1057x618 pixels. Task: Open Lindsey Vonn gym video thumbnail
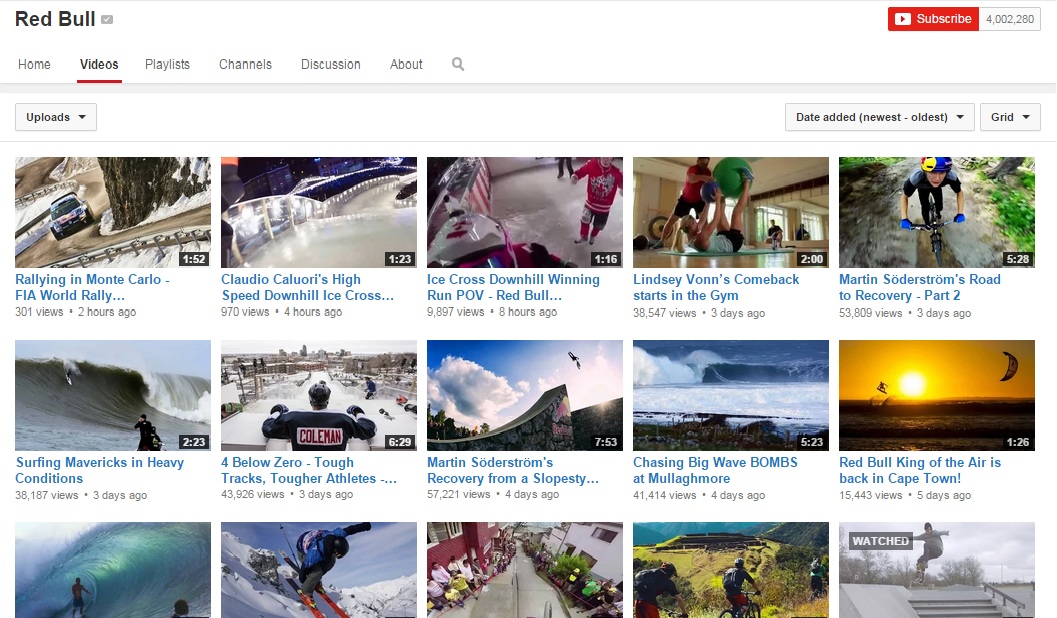731,212
